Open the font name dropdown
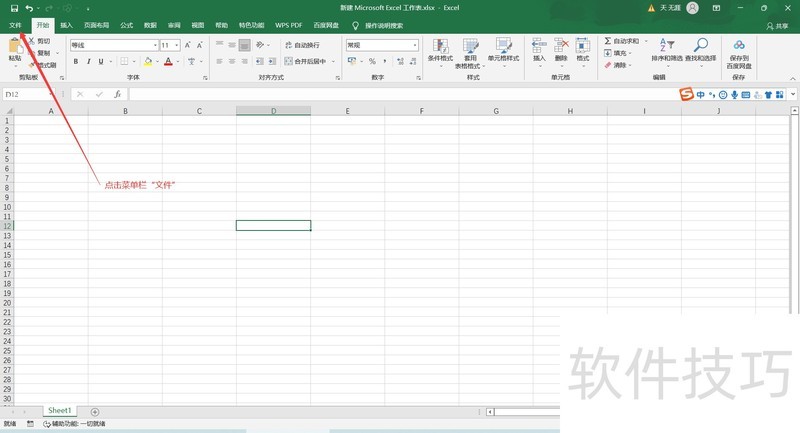Viewport: 800px width, 433px height. (155, 45)
